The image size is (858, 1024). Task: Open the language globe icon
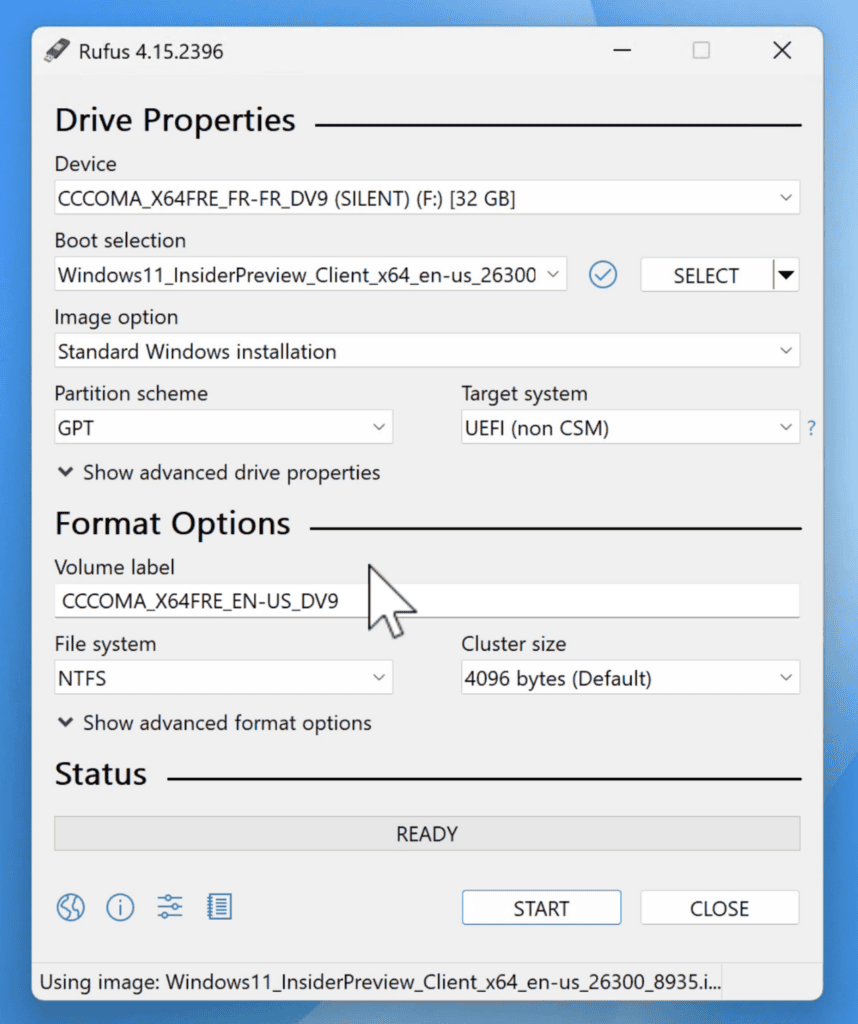[x=71, y=907]
